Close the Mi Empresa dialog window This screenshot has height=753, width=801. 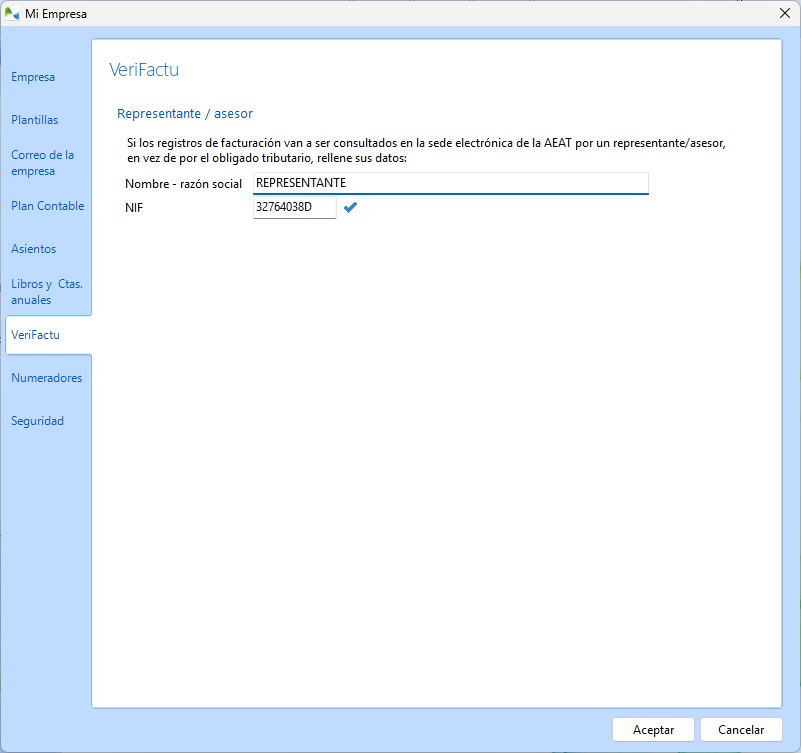(x=784, y=13)
